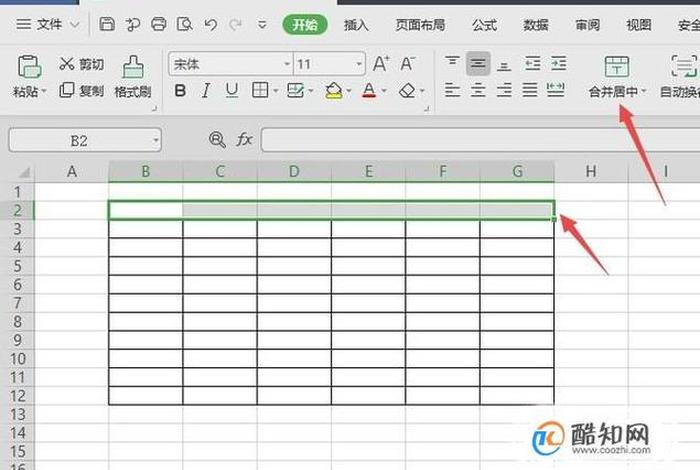Select column A header
700x470 pixels.
click(71, 171)
